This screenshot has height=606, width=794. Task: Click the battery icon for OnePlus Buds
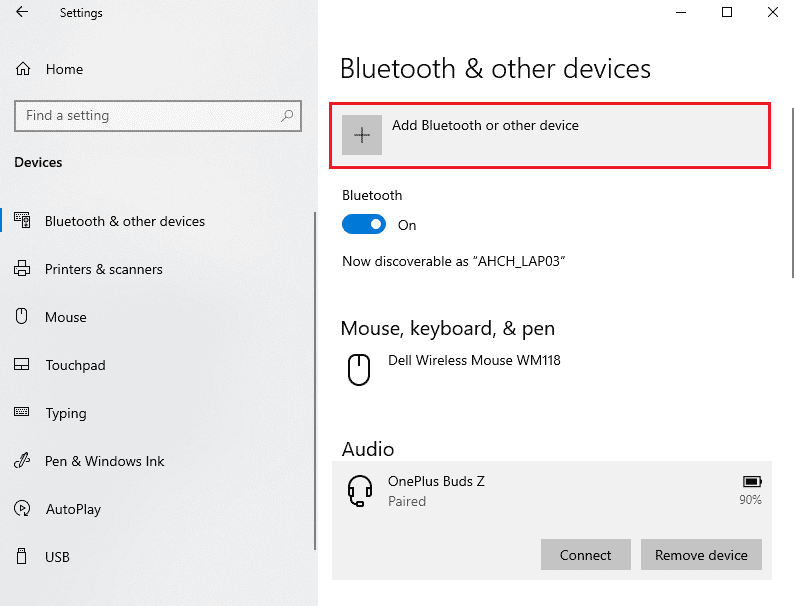[x=752, y=481]
